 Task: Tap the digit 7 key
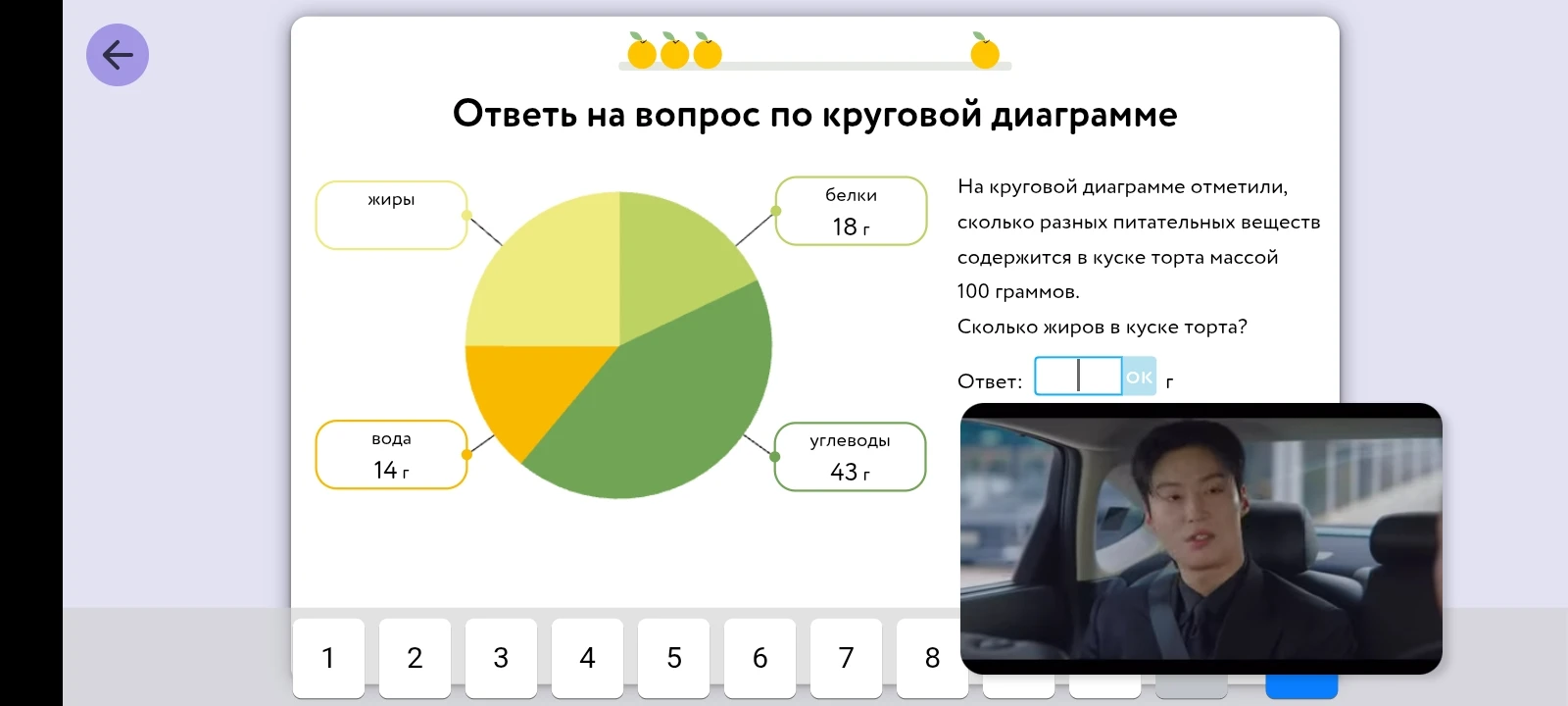[x=846, y=658]
